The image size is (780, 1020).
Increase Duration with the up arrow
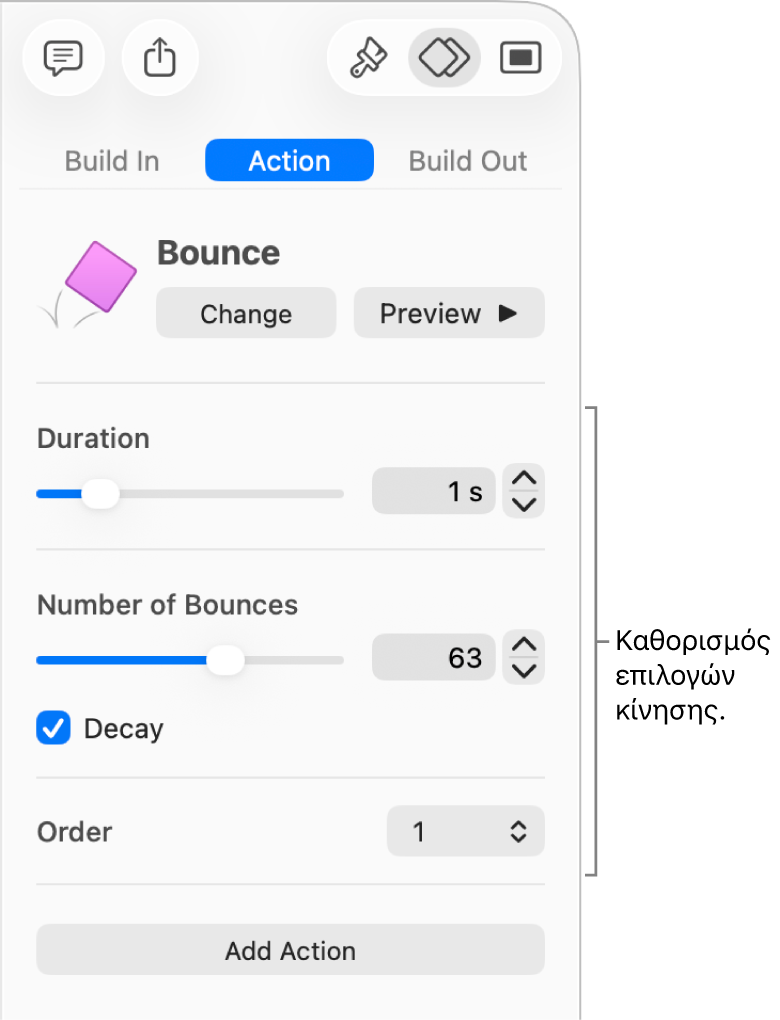(x=524, y=479)
